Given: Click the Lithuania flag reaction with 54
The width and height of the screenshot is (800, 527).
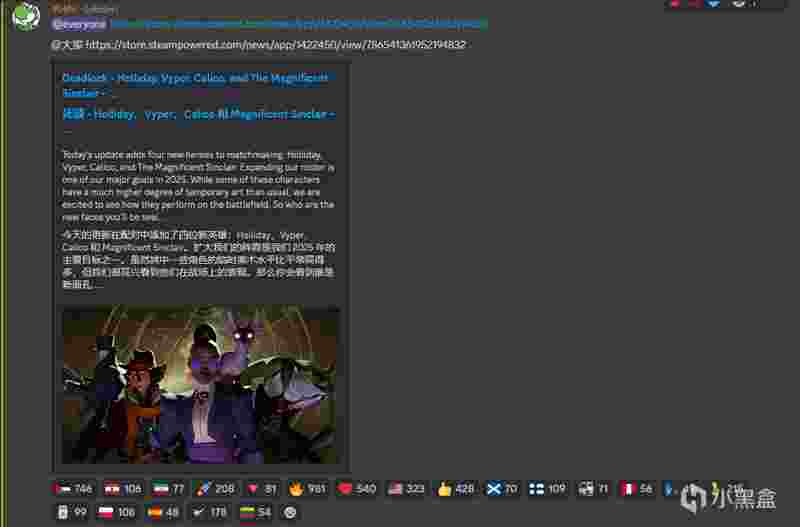Looking at the screenshot, I should [x=255, y=512].
